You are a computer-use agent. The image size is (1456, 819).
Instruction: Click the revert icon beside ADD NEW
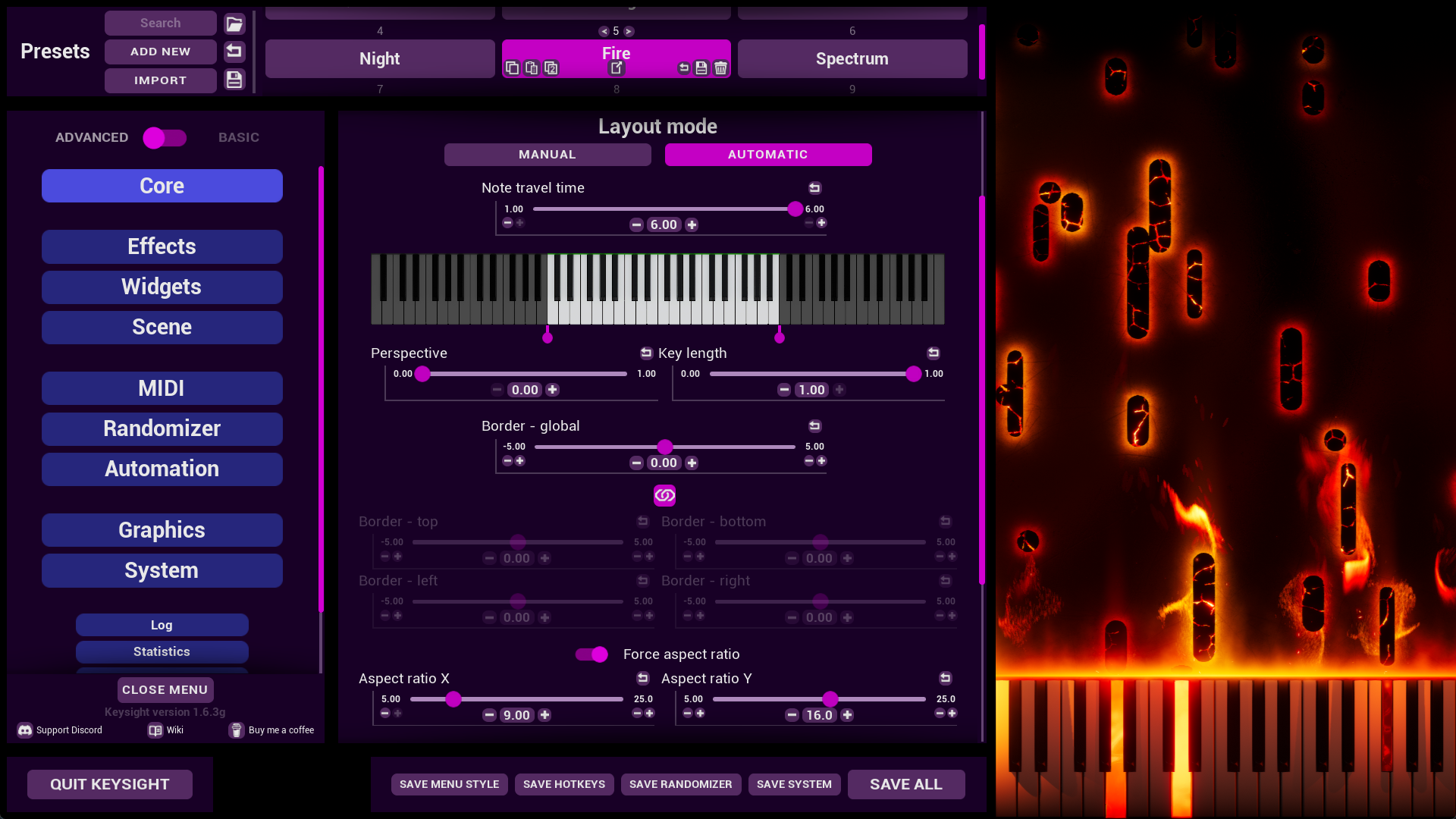point(234,52)
